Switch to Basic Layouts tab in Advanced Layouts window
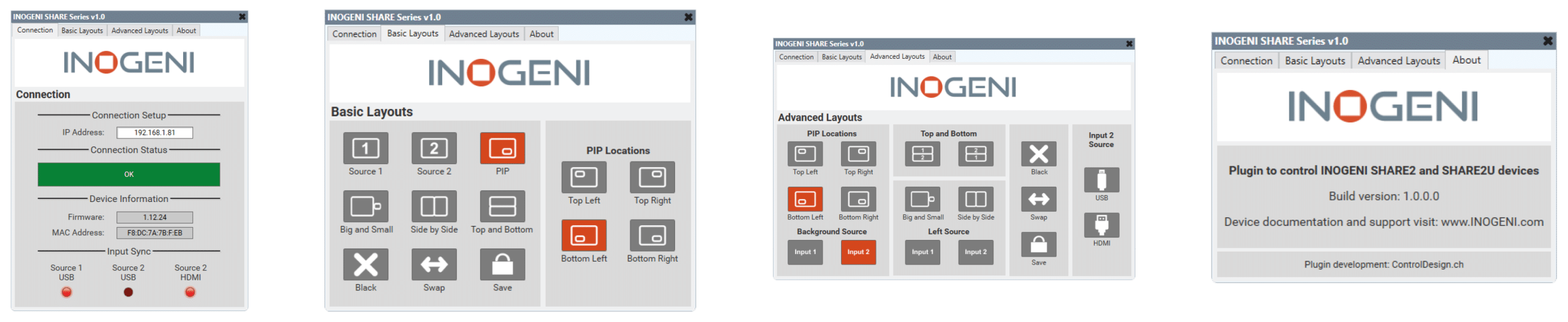The image size is (1568, 322). [842, 57]
